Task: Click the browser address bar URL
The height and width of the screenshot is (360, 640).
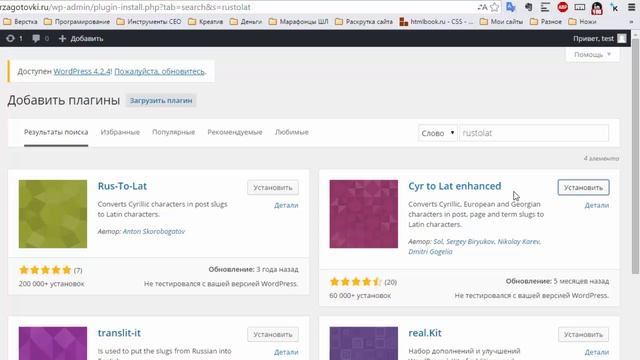Action: [x=125, y=7]
